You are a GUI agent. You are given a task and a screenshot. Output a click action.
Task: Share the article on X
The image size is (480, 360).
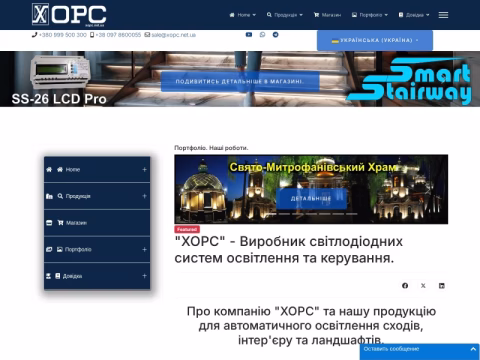[x=423, y=286]
